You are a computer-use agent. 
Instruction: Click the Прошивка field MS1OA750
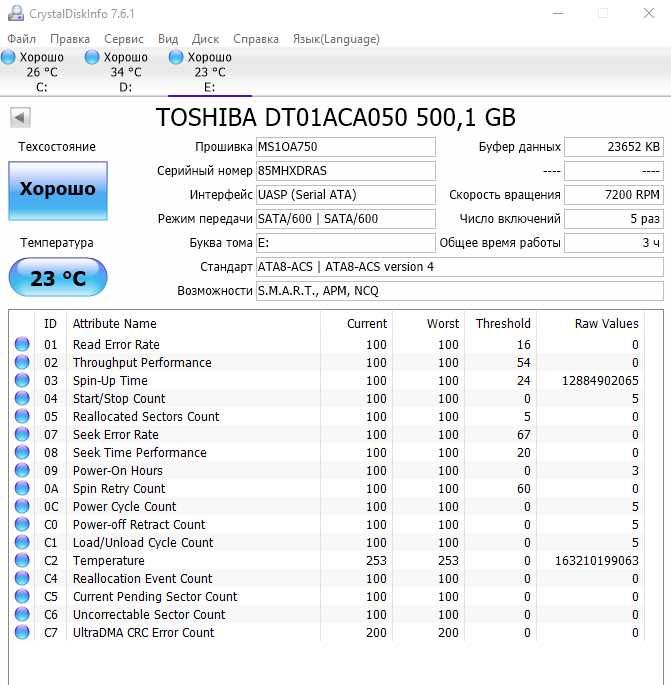point(346,147)
